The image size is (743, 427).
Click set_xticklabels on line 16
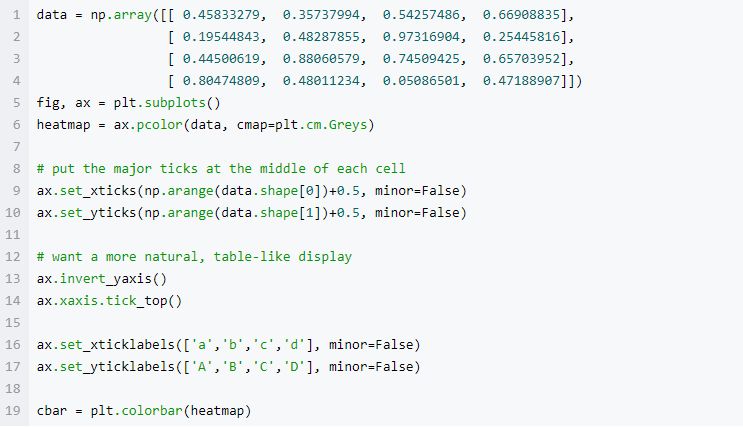(x=117, y=345)
